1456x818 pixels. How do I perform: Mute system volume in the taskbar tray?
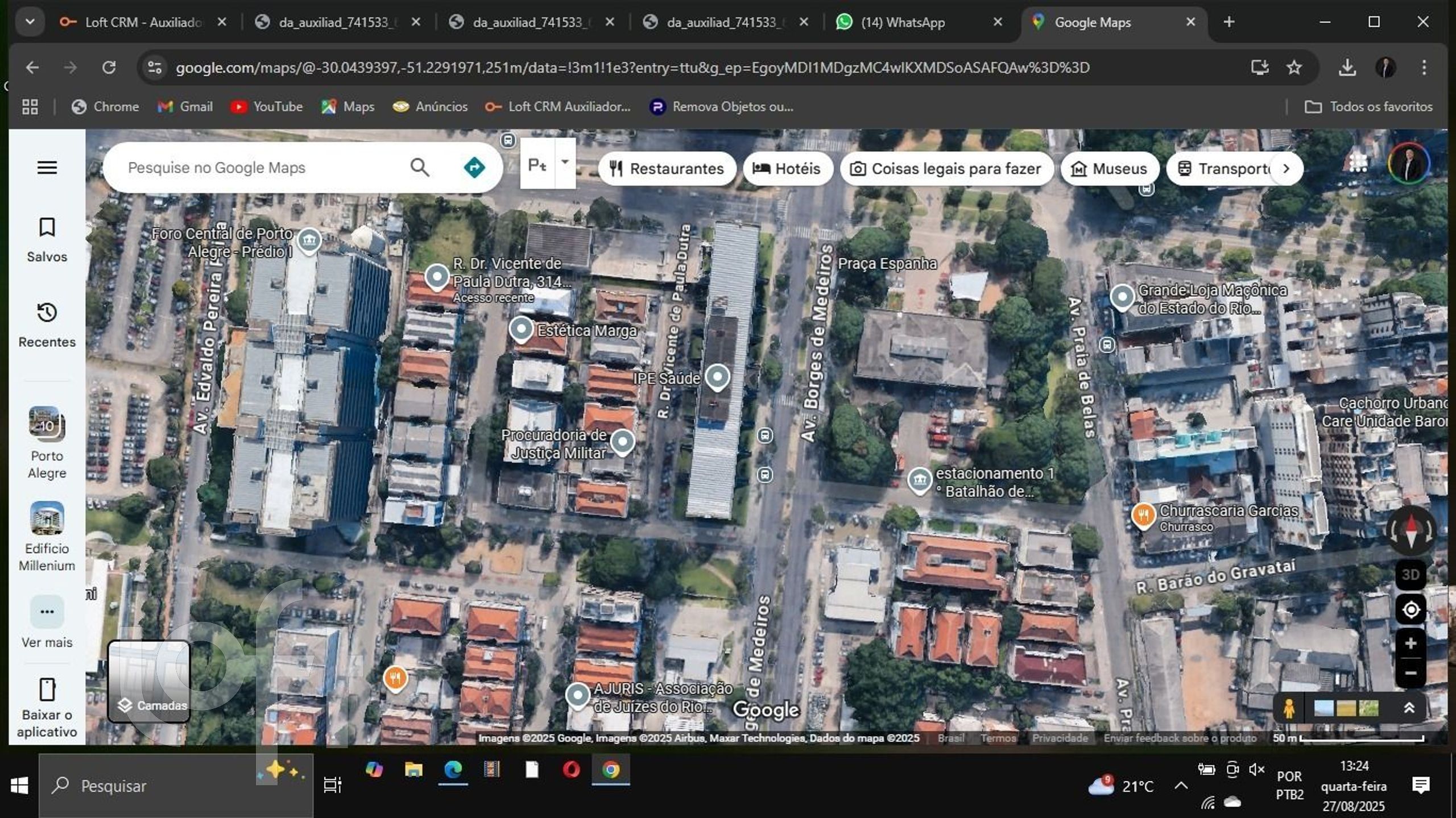[x=1256, y=770]
